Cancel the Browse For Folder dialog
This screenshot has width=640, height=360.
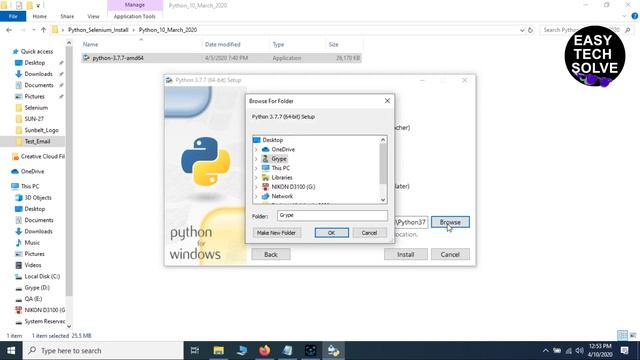(369, 233)
